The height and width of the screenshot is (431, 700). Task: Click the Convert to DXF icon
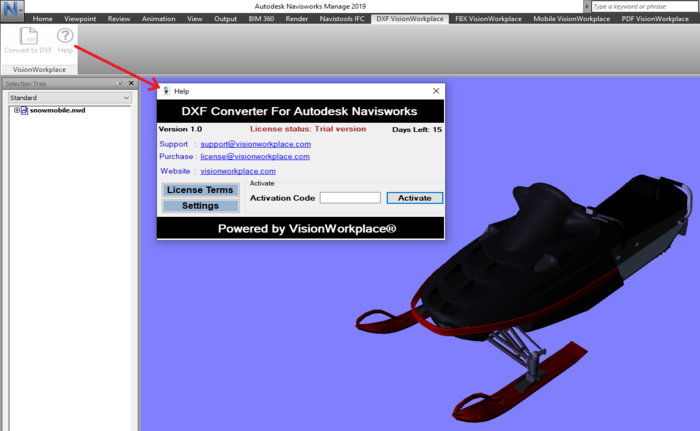29,37
